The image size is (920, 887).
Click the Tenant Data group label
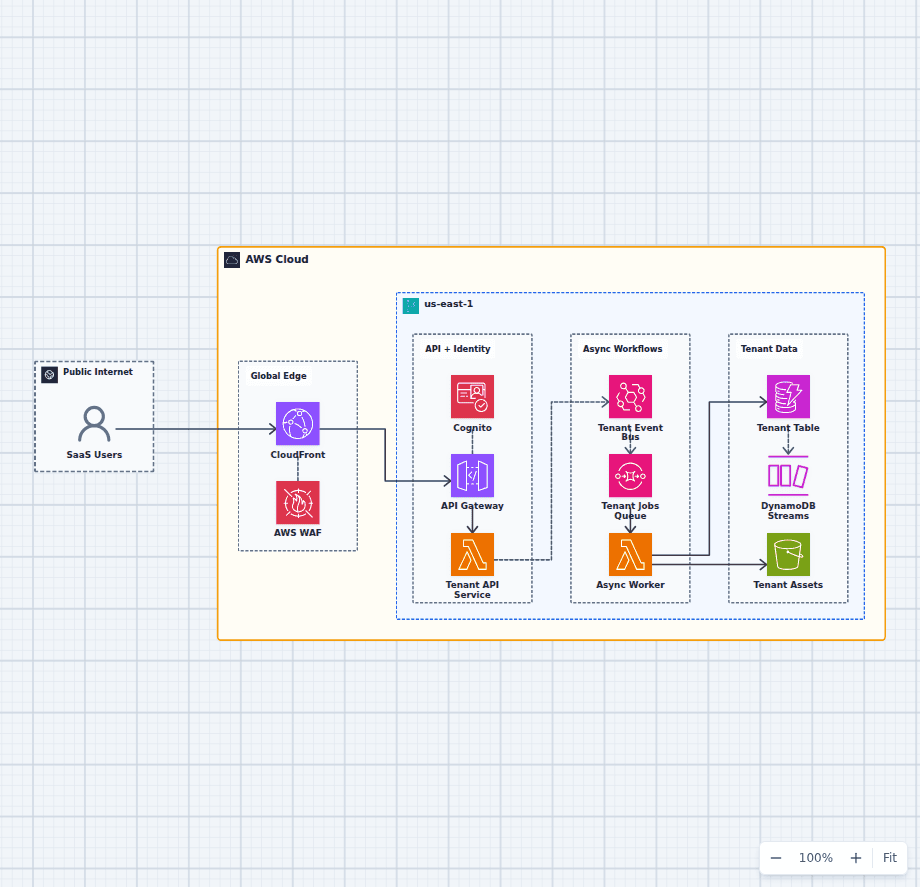click(x=769, y=348)
